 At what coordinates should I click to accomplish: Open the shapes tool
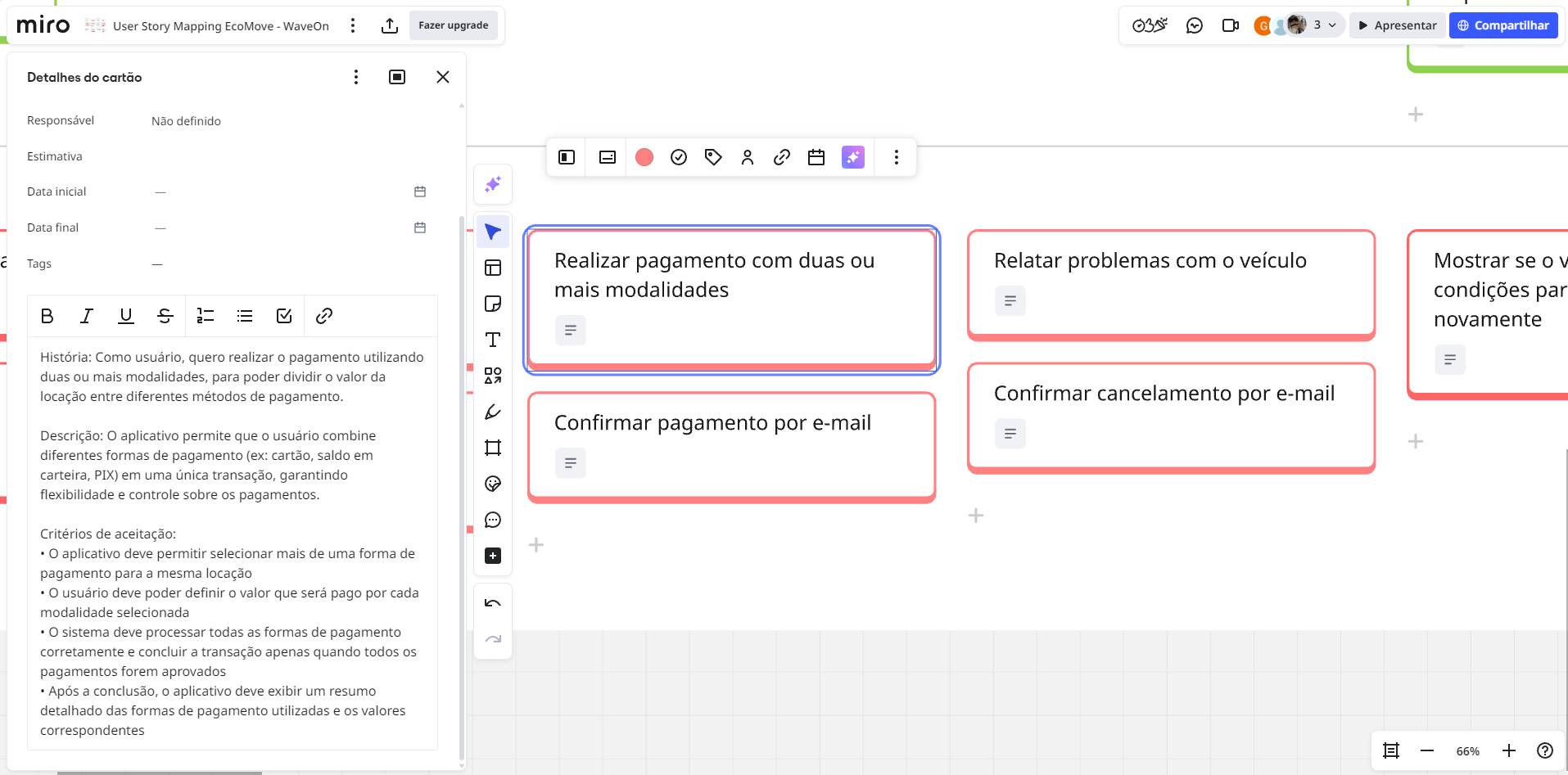click(493, 376)
